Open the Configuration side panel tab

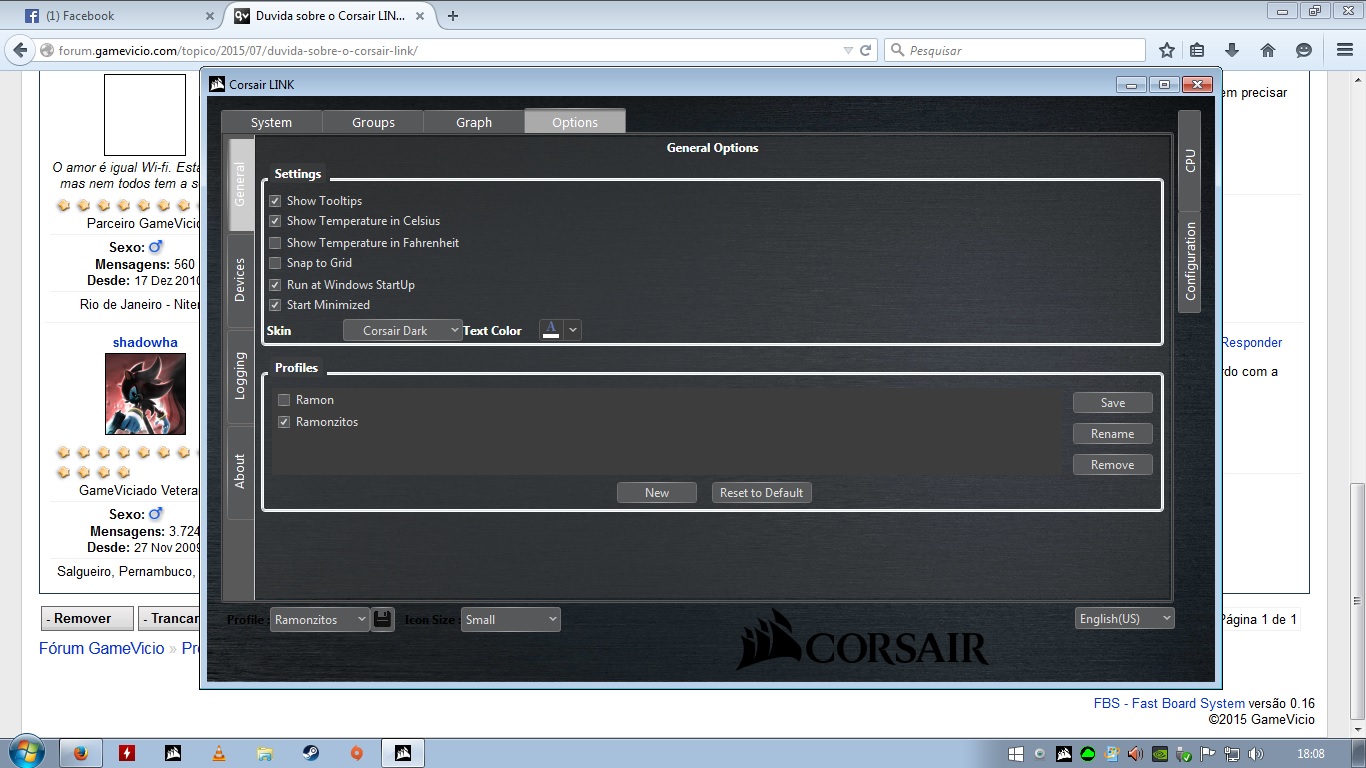pos(1189,262)
